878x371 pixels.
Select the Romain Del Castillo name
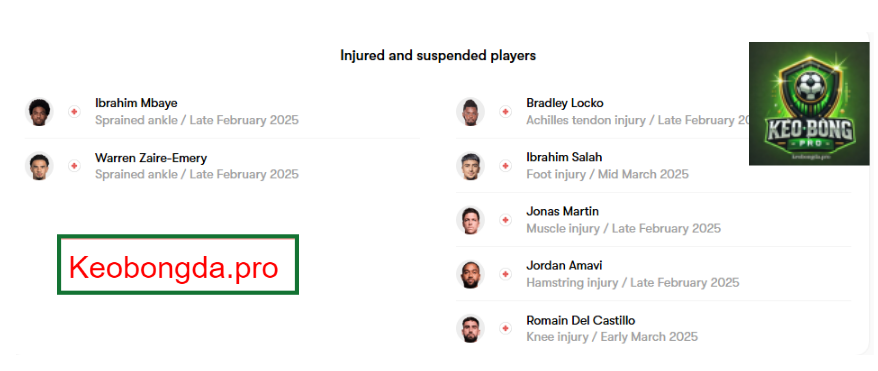click(x=581, y=321)
